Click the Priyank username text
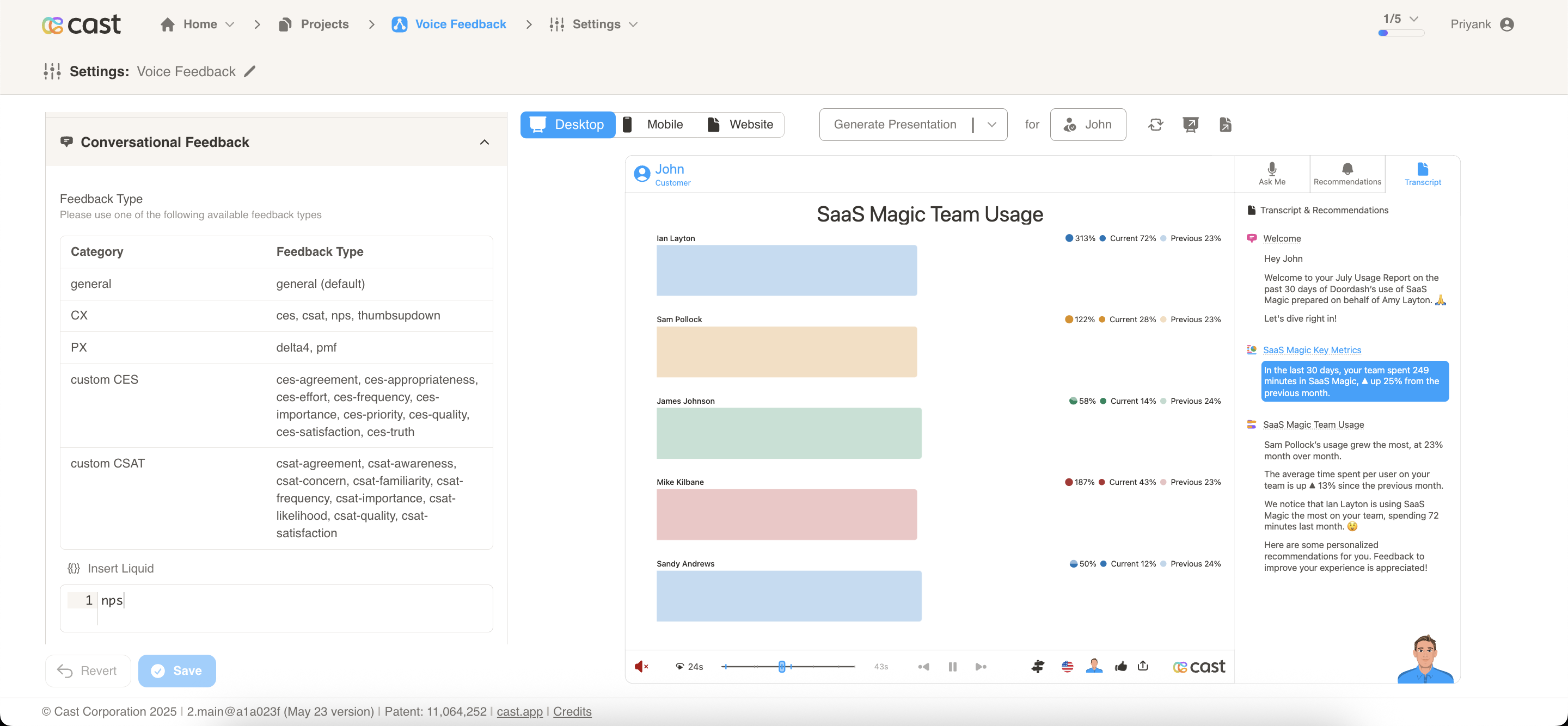 [1470, 24]
